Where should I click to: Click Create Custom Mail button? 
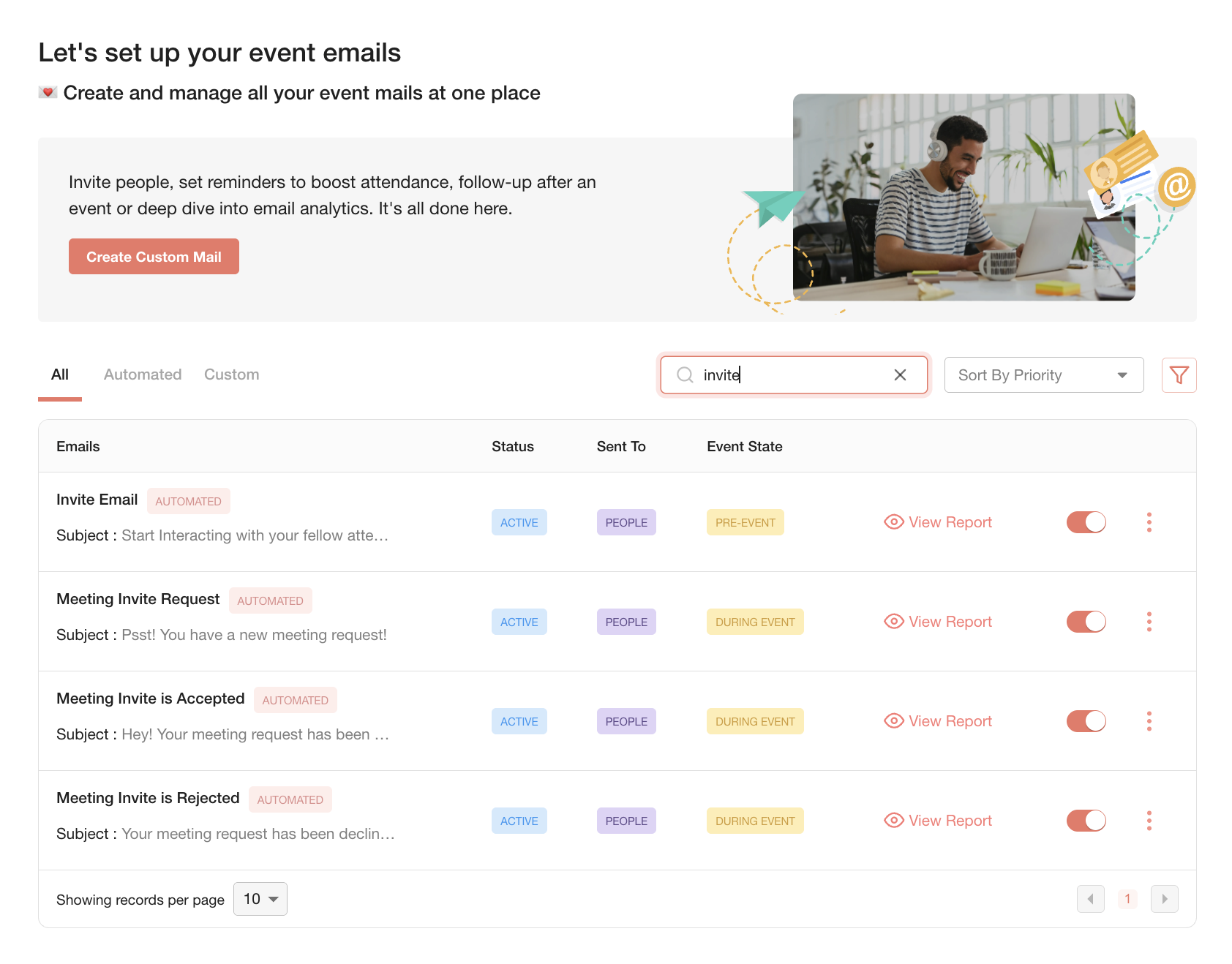(154, 257)
